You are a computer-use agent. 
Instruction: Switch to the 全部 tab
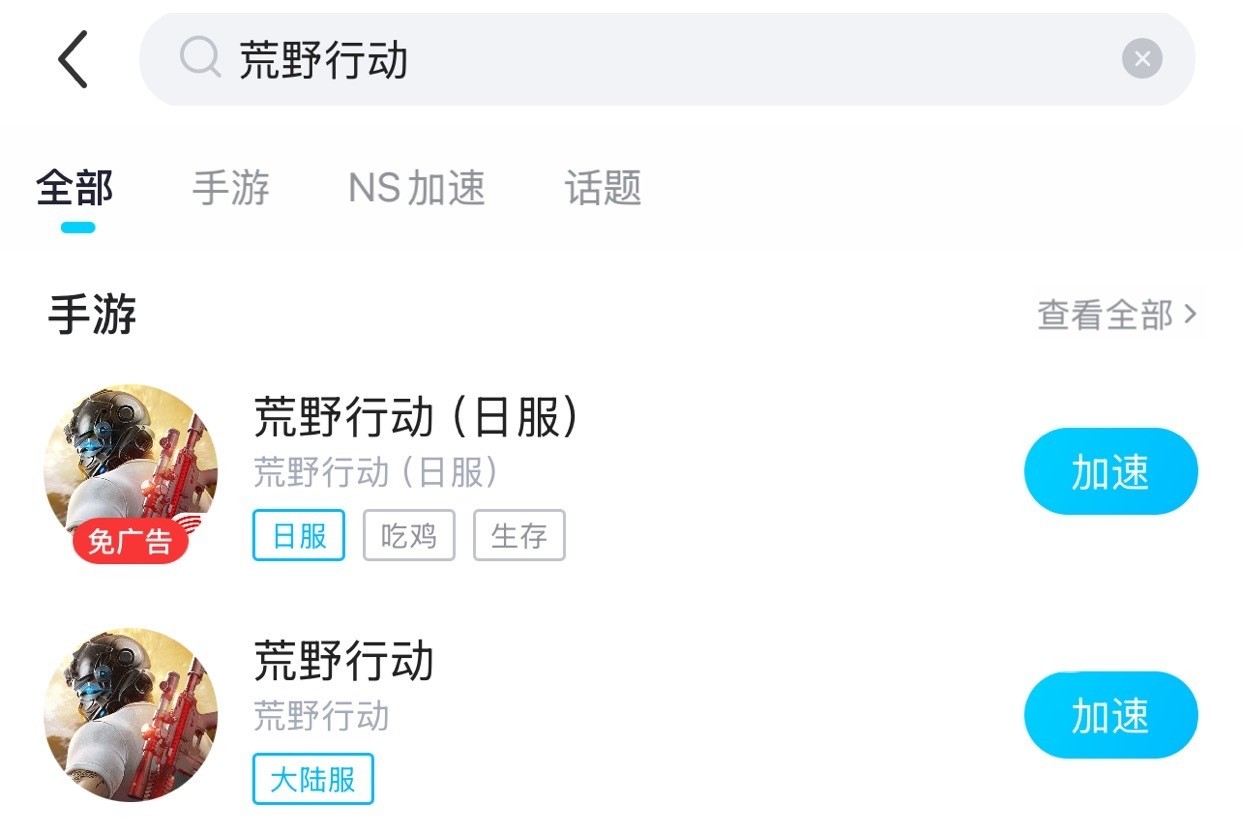[75, 188]
